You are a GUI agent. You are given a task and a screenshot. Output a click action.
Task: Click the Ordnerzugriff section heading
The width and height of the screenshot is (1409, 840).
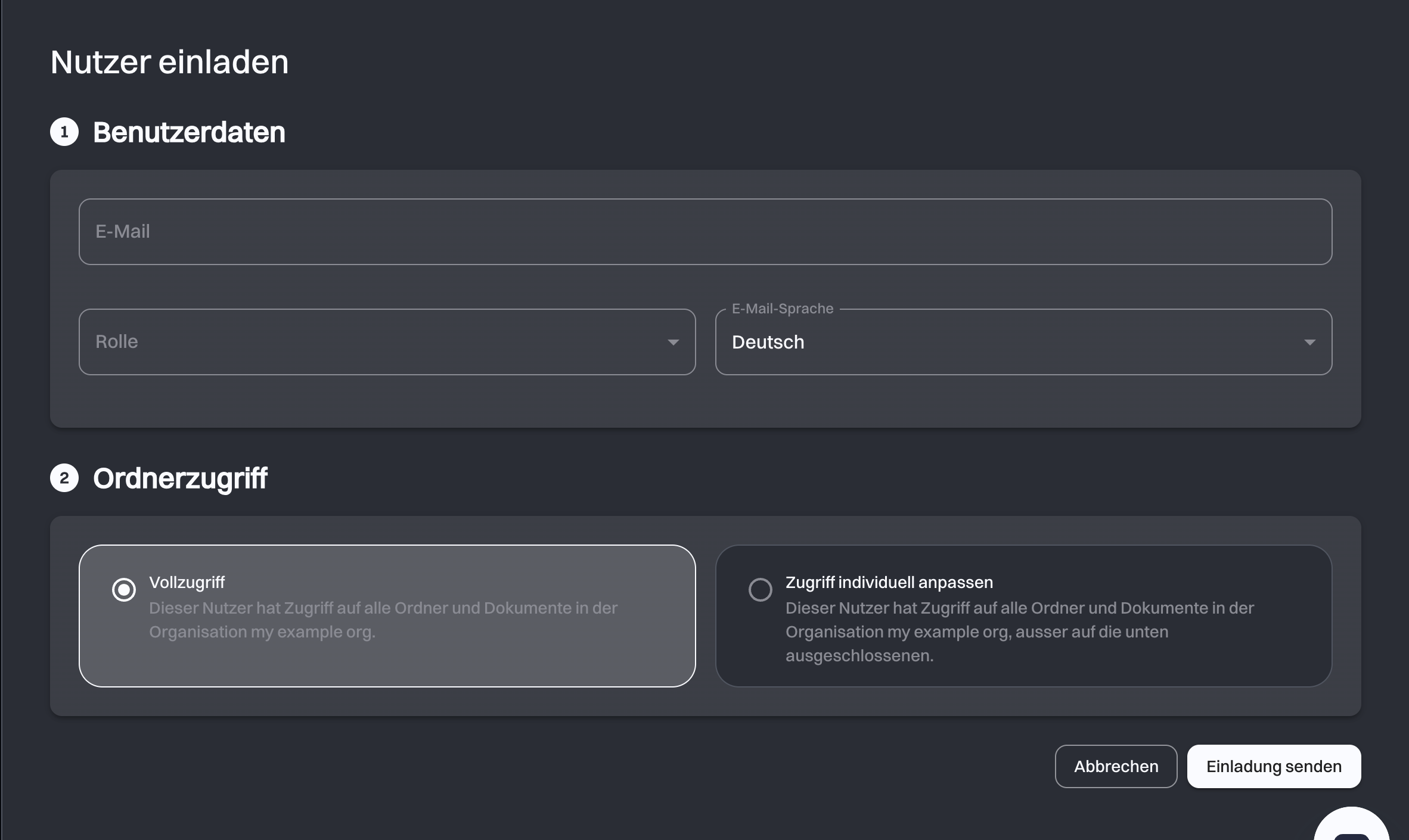click(180, 478)
